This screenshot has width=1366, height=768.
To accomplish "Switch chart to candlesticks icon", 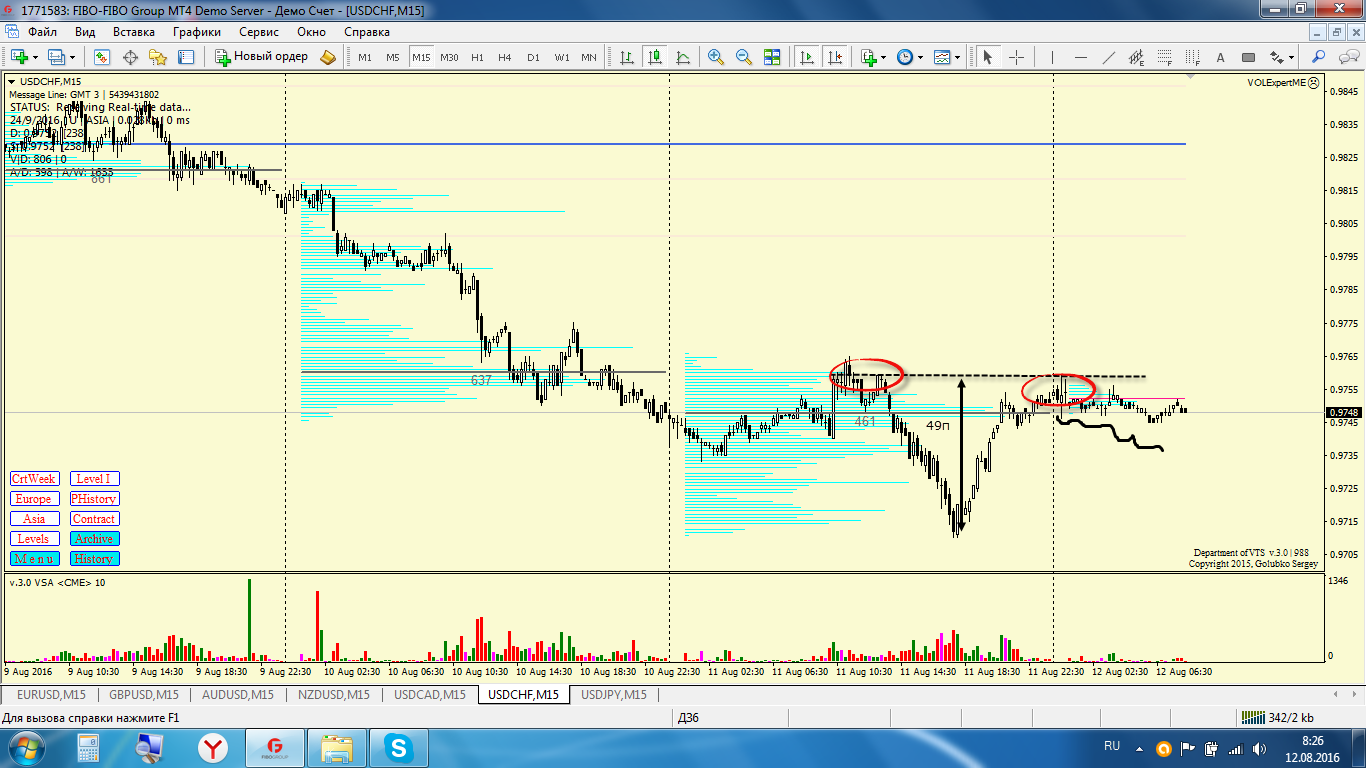I will click(656, 57).
